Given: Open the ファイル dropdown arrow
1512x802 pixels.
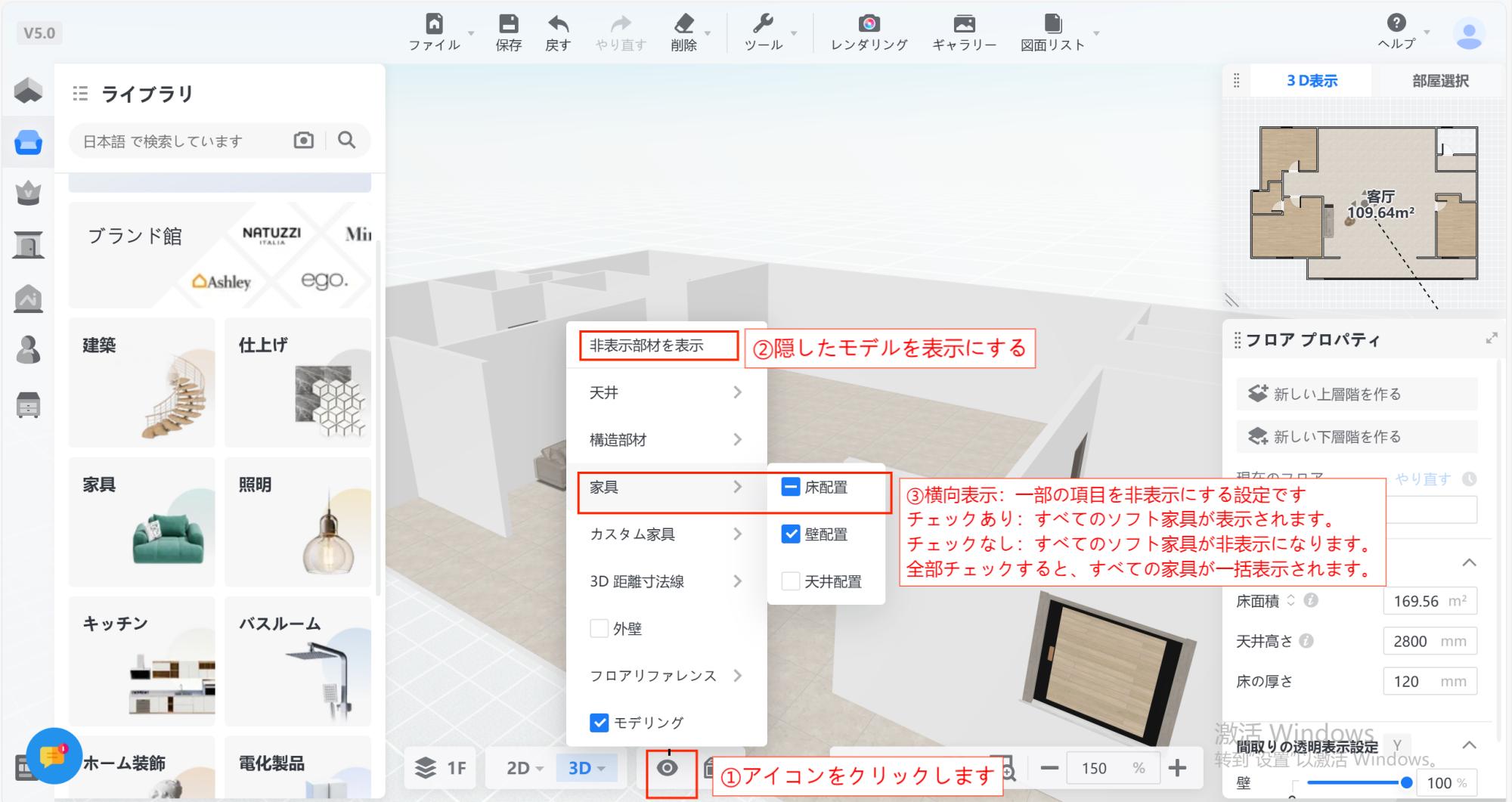Looking at the screenshot, I should 471,33.
